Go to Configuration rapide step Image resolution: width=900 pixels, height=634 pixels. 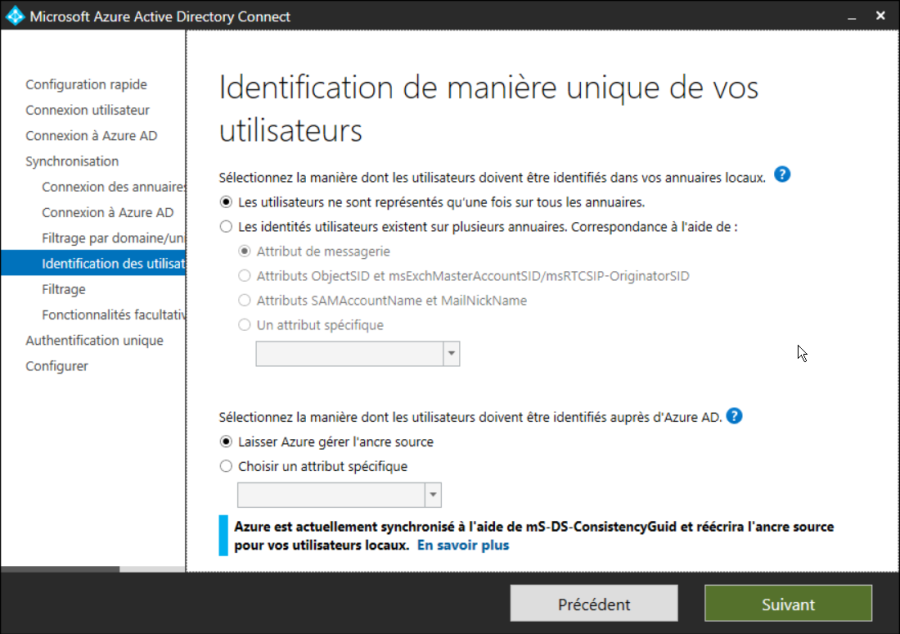pos(86,84)
